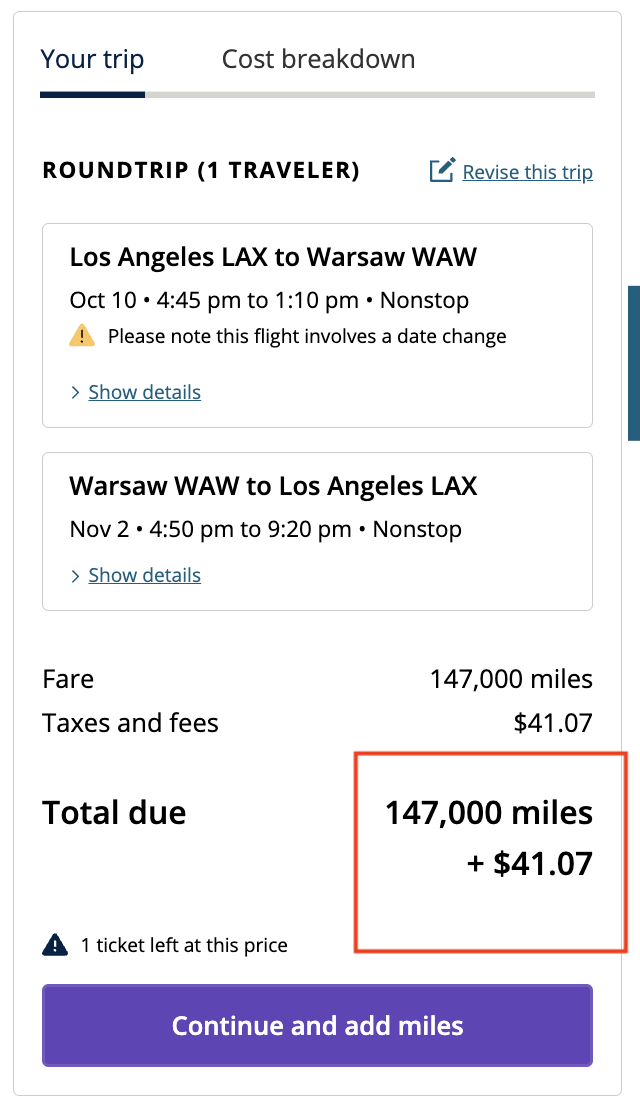Click the vertical scrollbar on the right edge
Image resolution: width=640 pixels, height=1104 pixels.
(633, 362)
